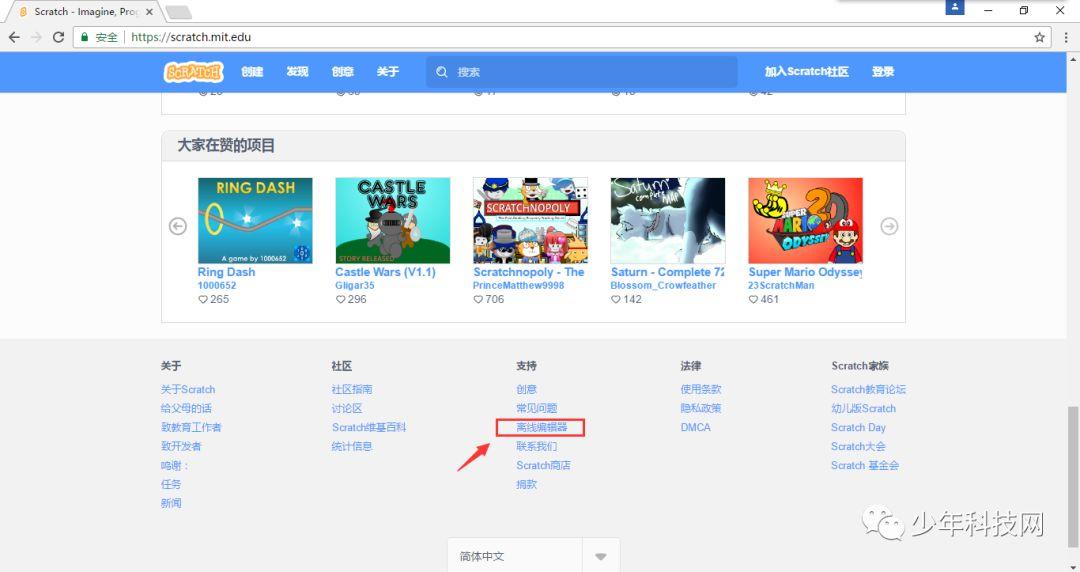The height and width of the screenshot is (572, 1080).
Task: Maximize or restore the browser window
Action: click(x=1024, y=10)
